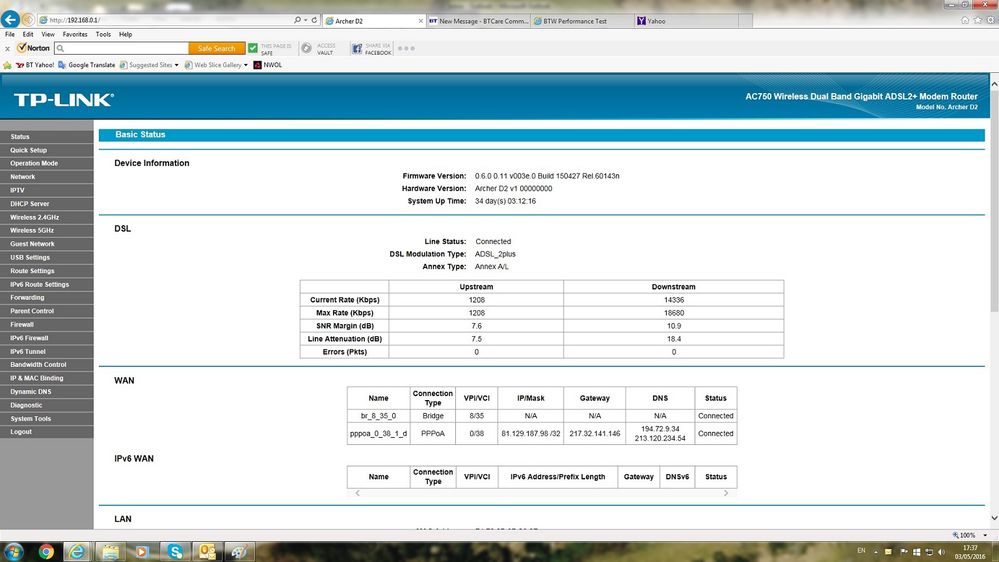The height and width of the screenshot is (562, 999).
Task: Click the browser Back arrow button
Action: (x=10, y=20)
